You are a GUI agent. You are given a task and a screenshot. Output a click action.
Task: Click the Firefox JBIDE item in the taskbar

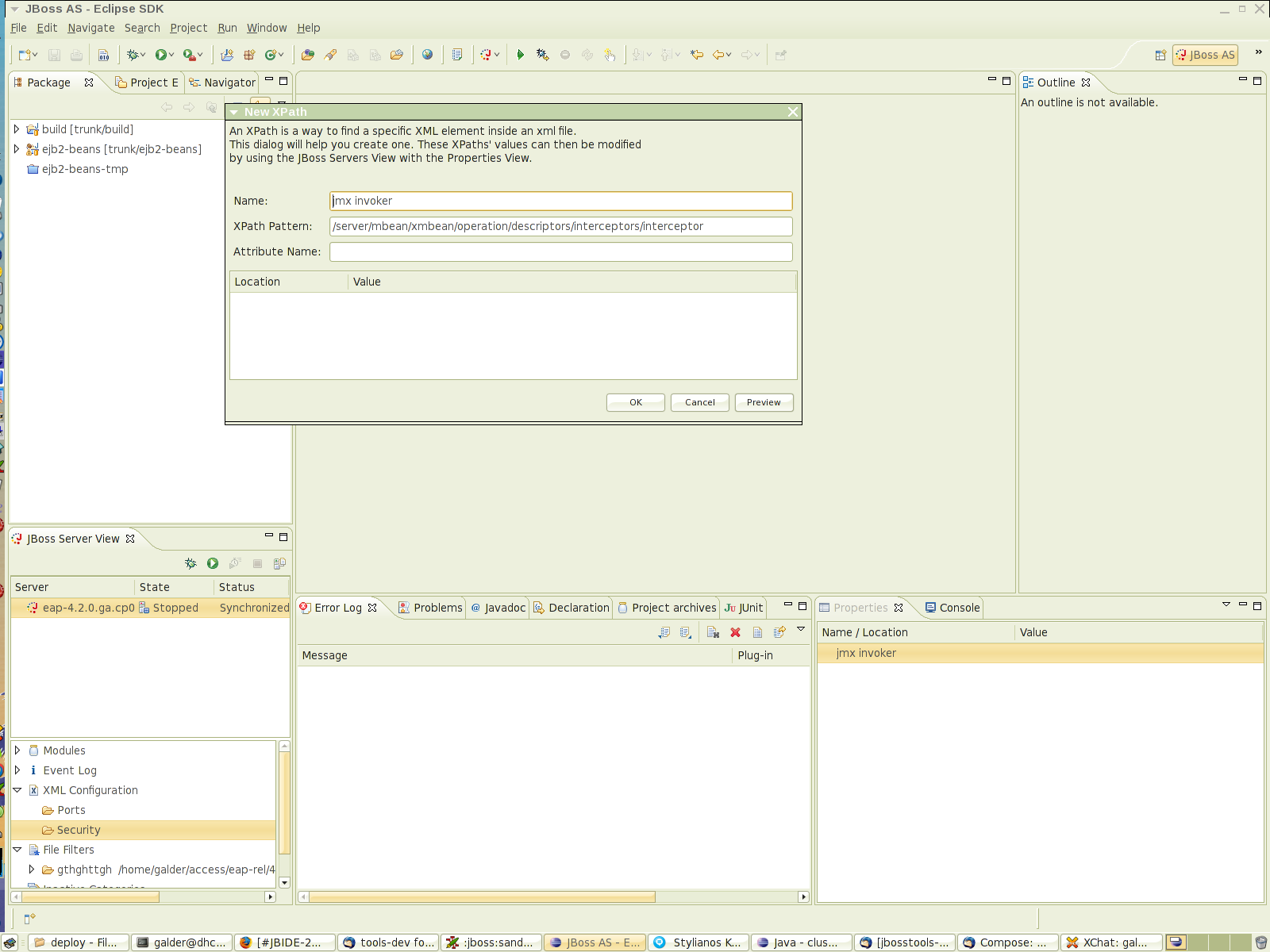283,942
